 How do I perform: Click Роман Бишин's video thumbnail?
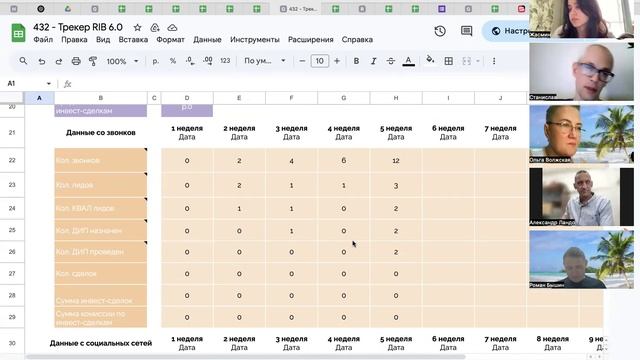click(581, 260)
